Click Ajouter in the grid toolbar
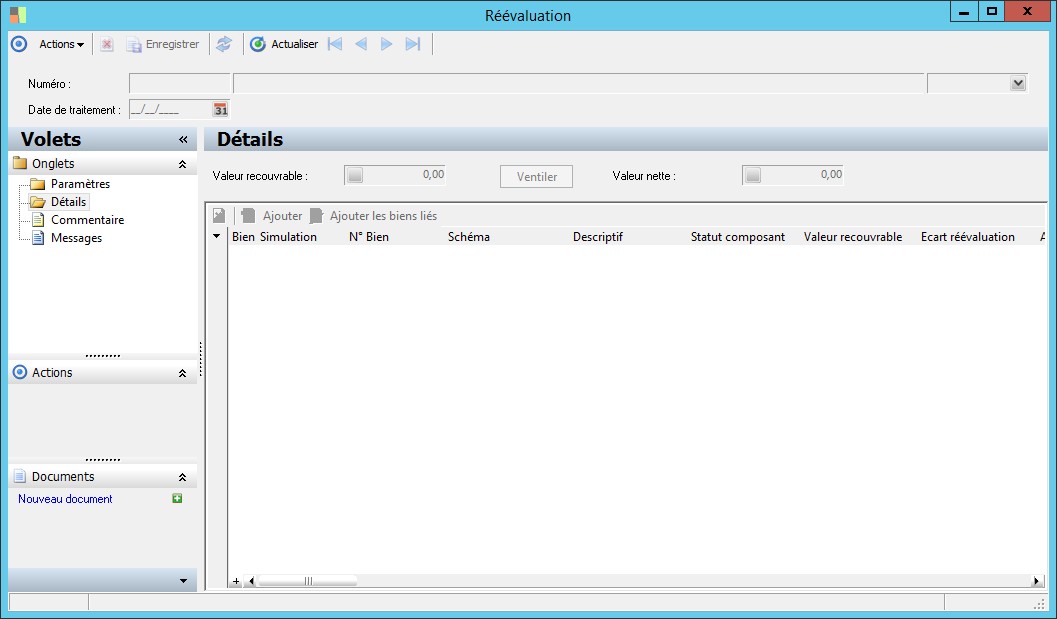Viewport: 1057px width, 619px height. [272, 216]
